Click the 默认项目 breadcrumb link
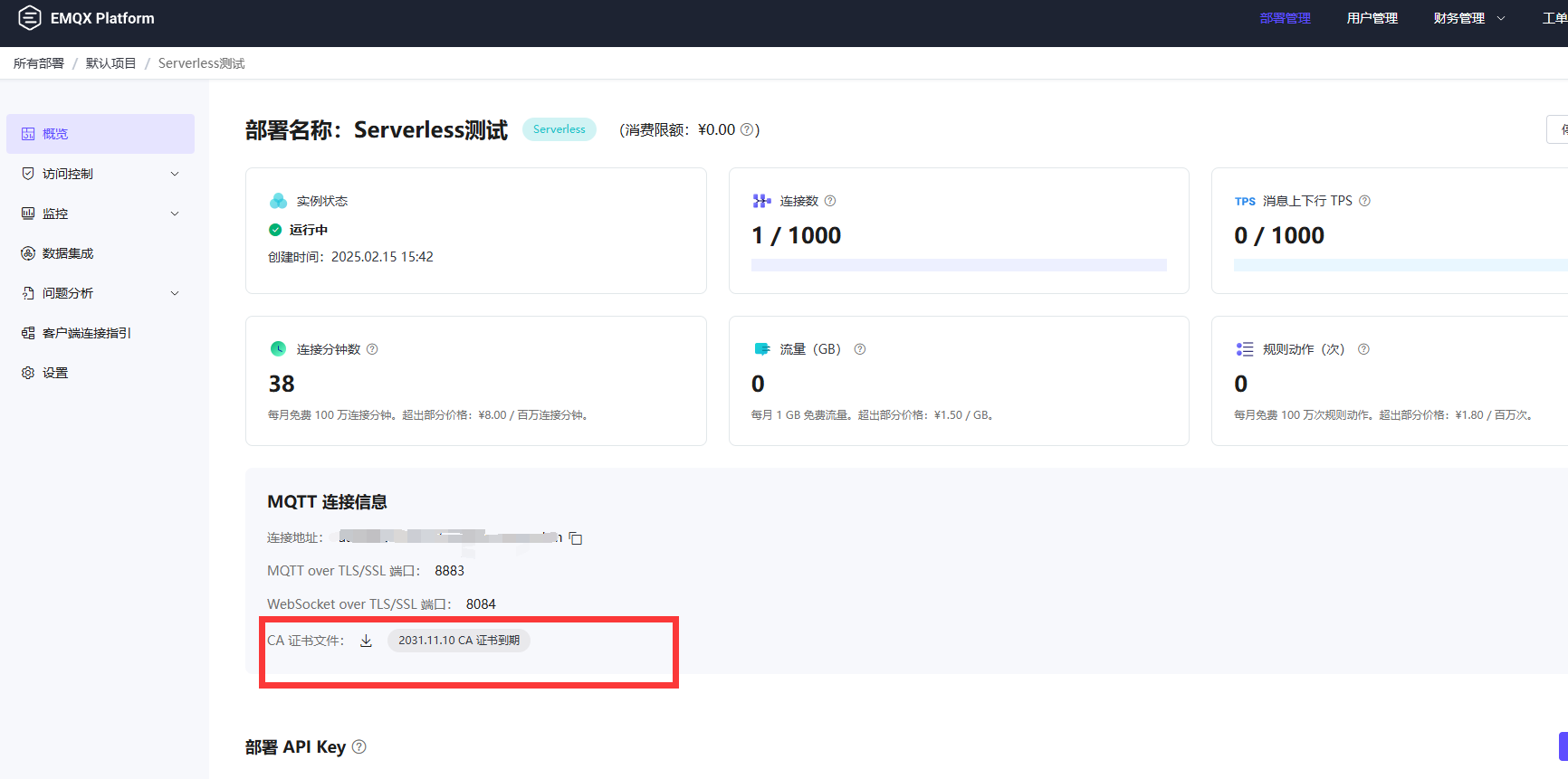This screenshot has height=779, width=1568. point(110,63)
